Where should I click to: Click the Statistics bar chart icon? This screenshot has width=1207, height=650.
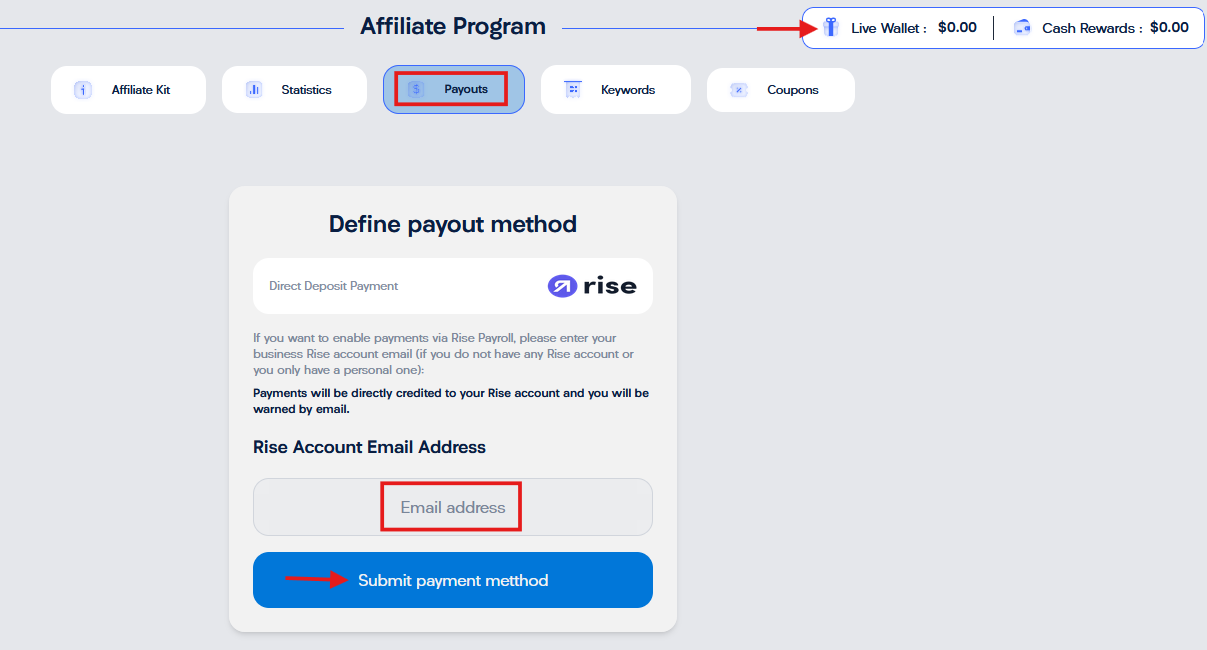pos(254,90)
